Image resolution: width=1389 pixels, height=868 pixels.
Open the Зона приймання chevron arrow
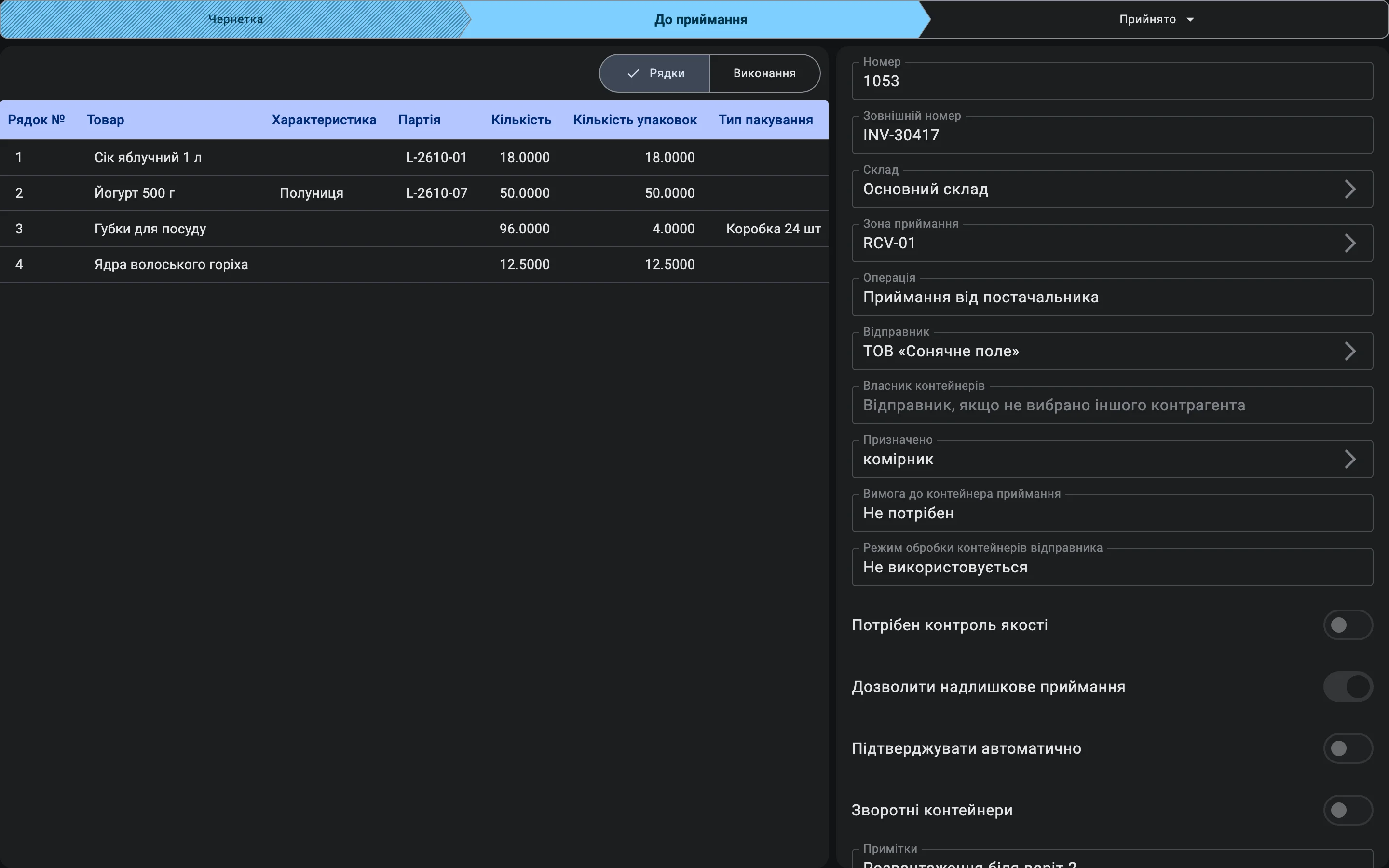pyautogui.click(x=1350, y=243)
